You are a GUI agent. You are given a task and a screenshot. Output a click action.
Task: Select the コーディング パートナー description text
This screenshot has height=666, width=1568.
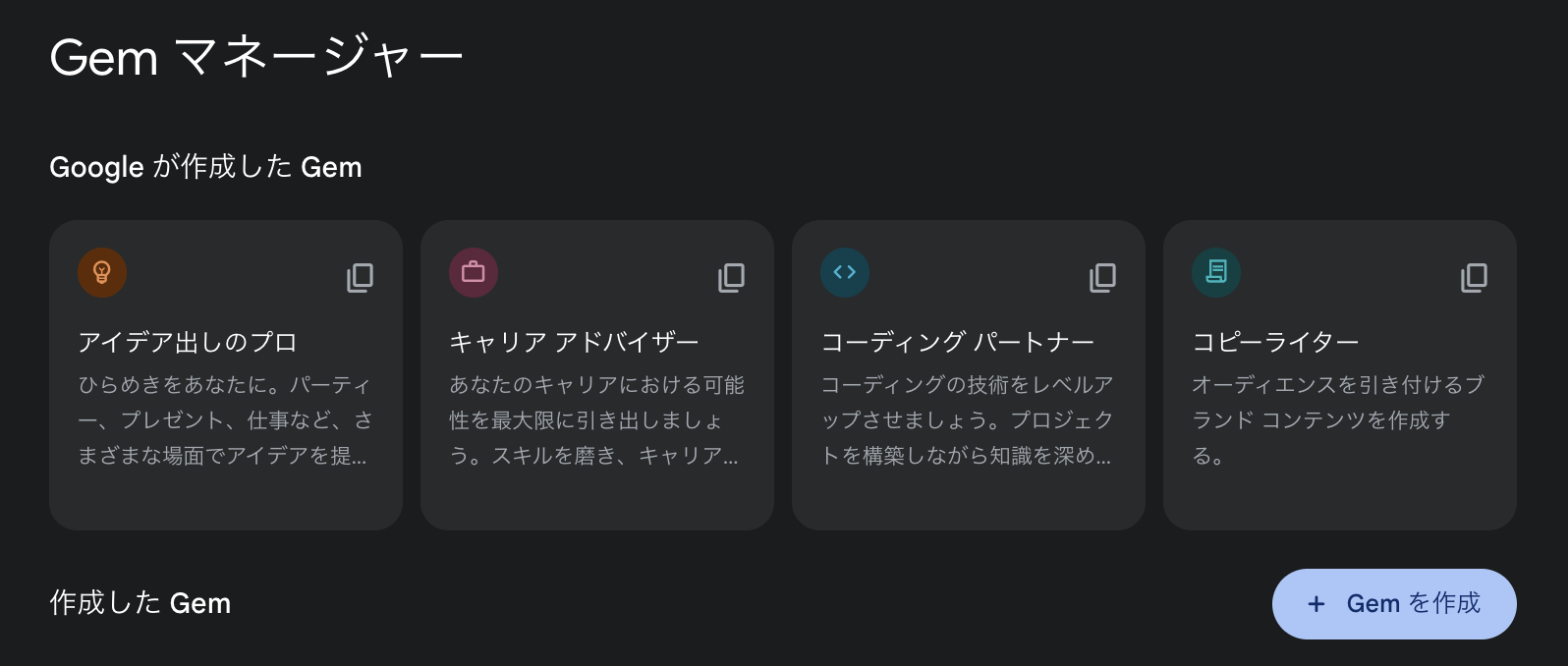pyautogui.click(x=968, y=420)
